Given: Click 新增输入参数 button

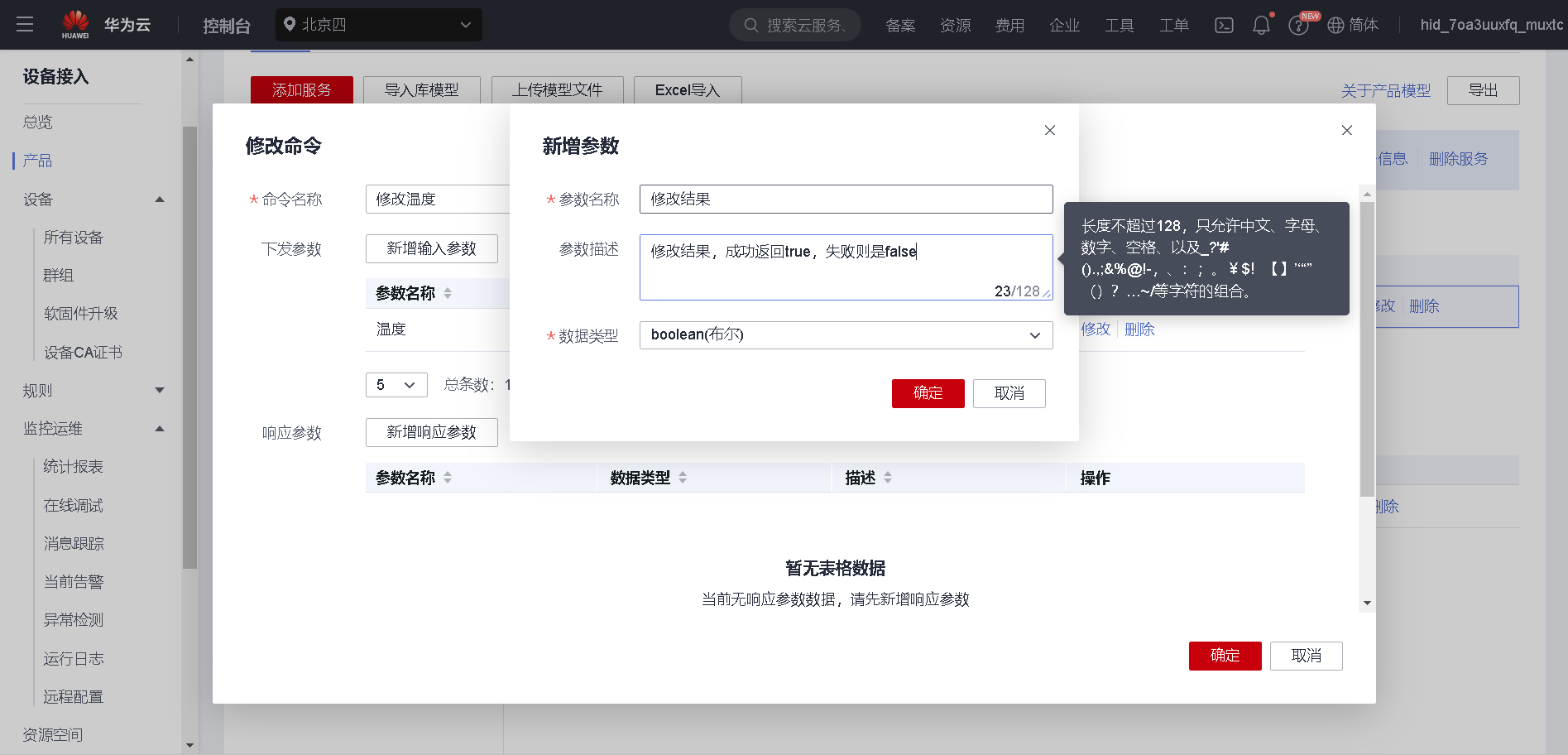Looking at the screenshot, I should click(x=432, y=248).
